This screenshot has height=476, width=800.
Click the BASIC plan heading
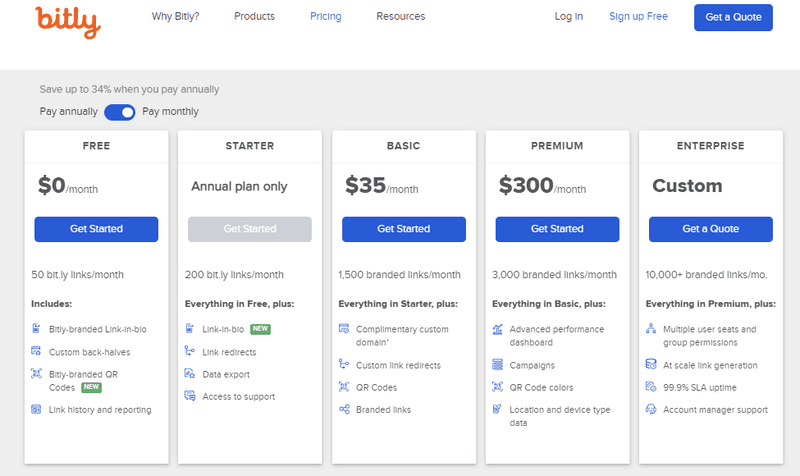click(404, 146)
